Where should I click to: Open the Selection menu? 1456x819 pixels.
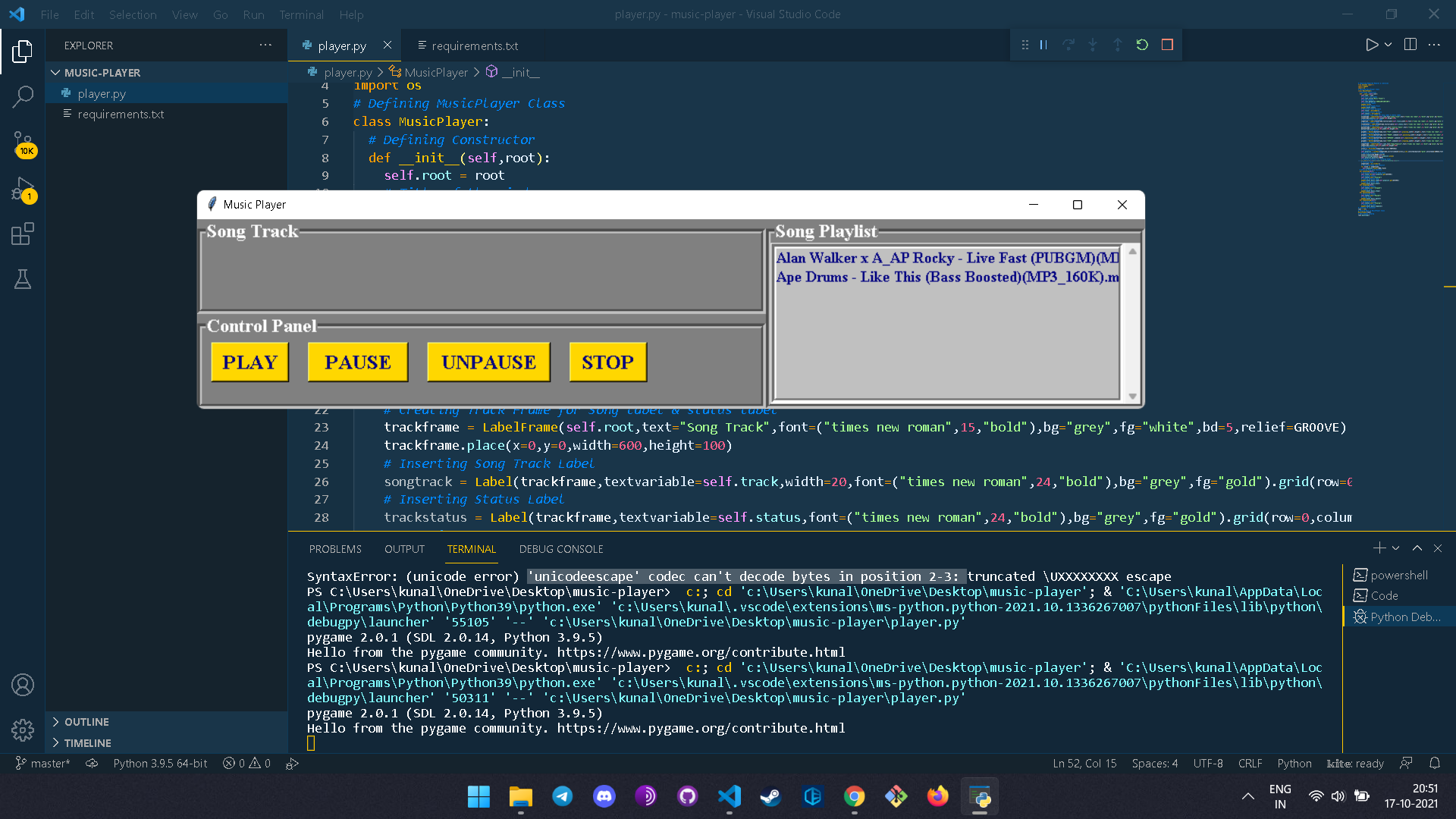(x=133, y=14)
